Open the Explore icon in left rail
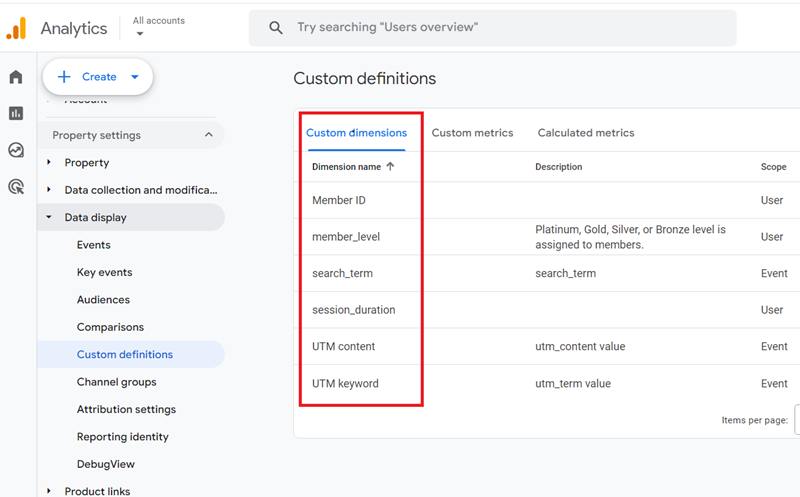This screenshot has width=800, height=497. click(x=16, y=150)
